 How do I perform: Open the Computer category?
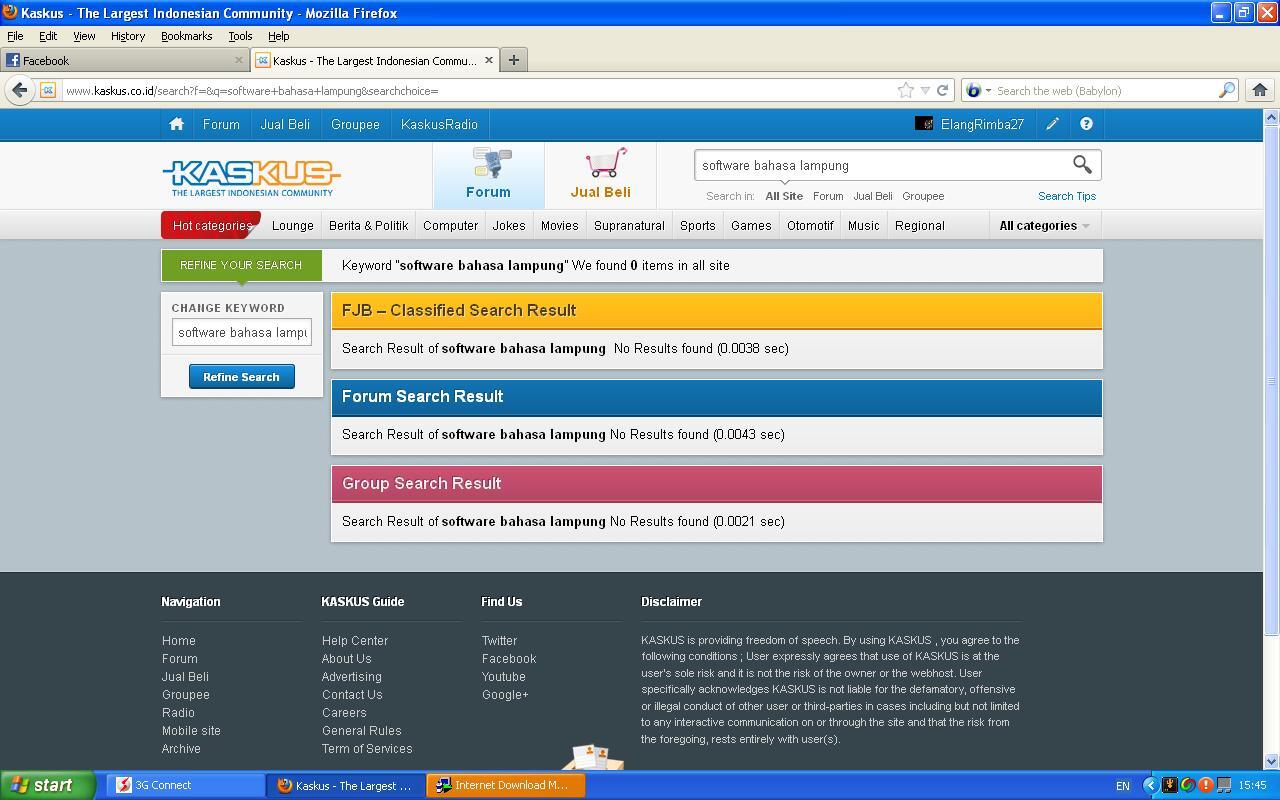pyautogui.click(x=450, y=225)
